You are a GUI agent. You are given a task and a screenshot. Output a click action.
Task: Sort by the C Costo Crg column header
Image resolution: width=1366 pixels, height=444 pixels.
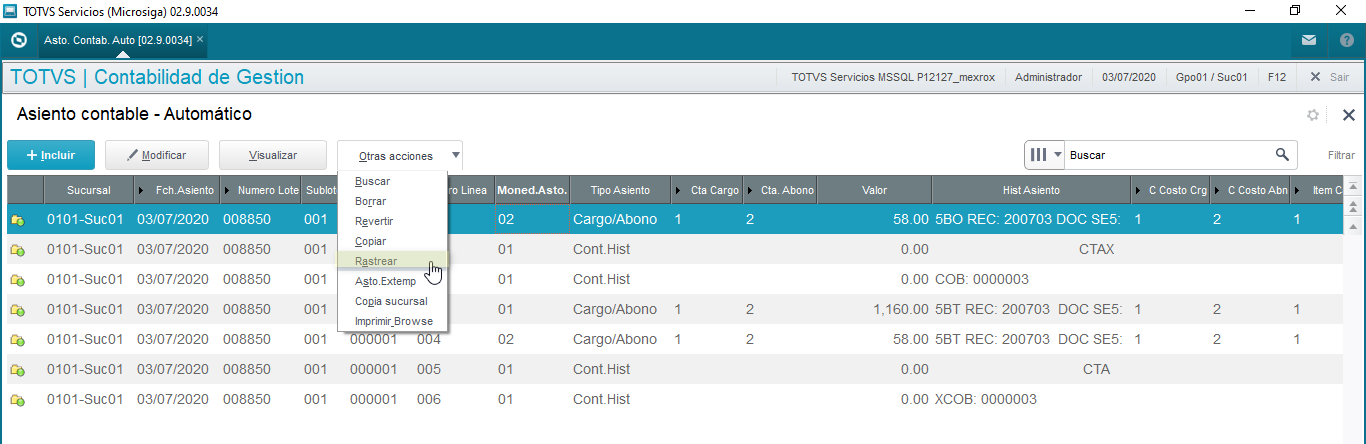[x=1172, y=190]
